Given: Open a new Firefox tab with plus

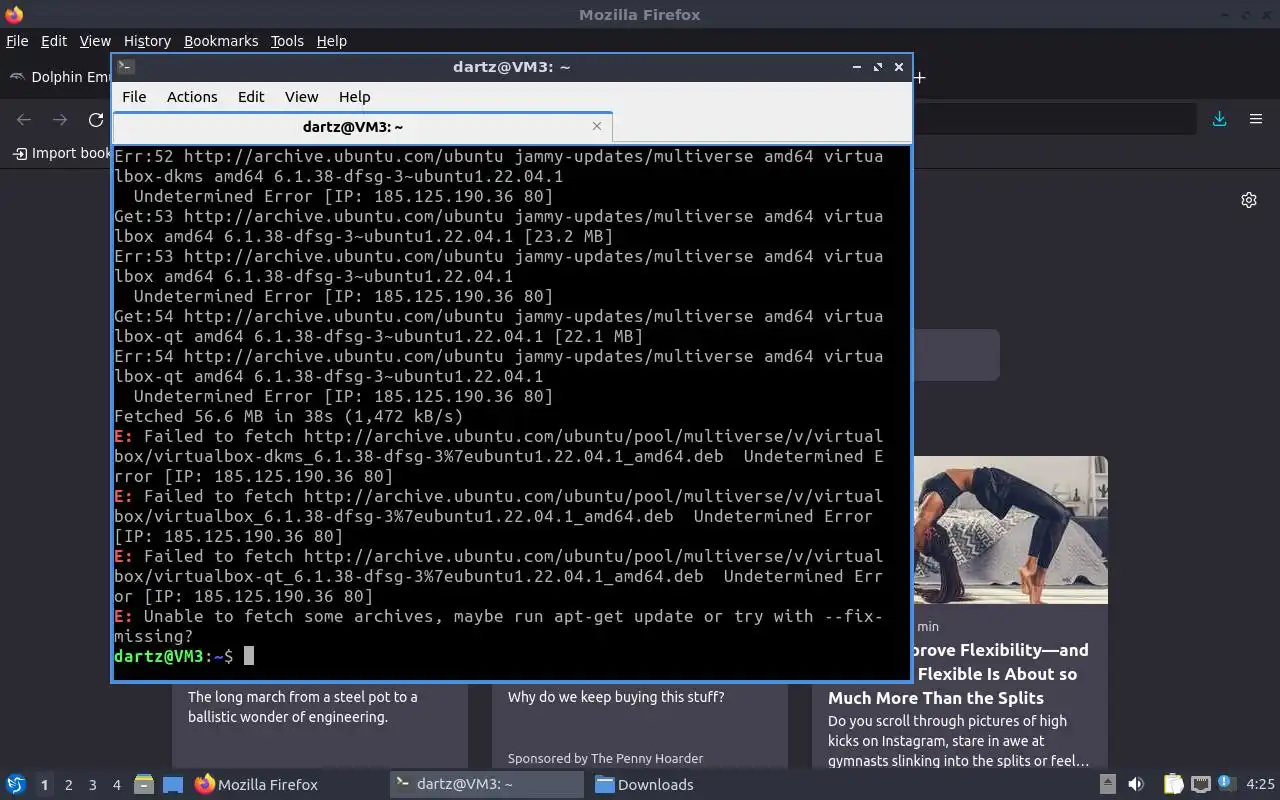Looking at the screenshot, I should pyautogui.click(x=919, y=77).
